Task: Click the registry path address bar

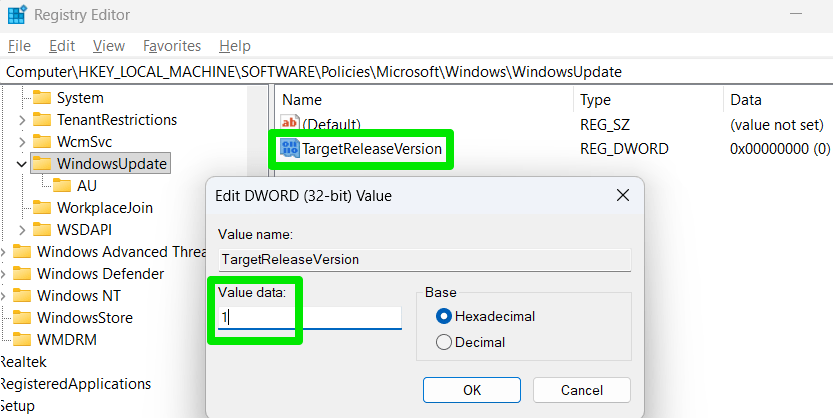Action: click(x=400, y=72)
